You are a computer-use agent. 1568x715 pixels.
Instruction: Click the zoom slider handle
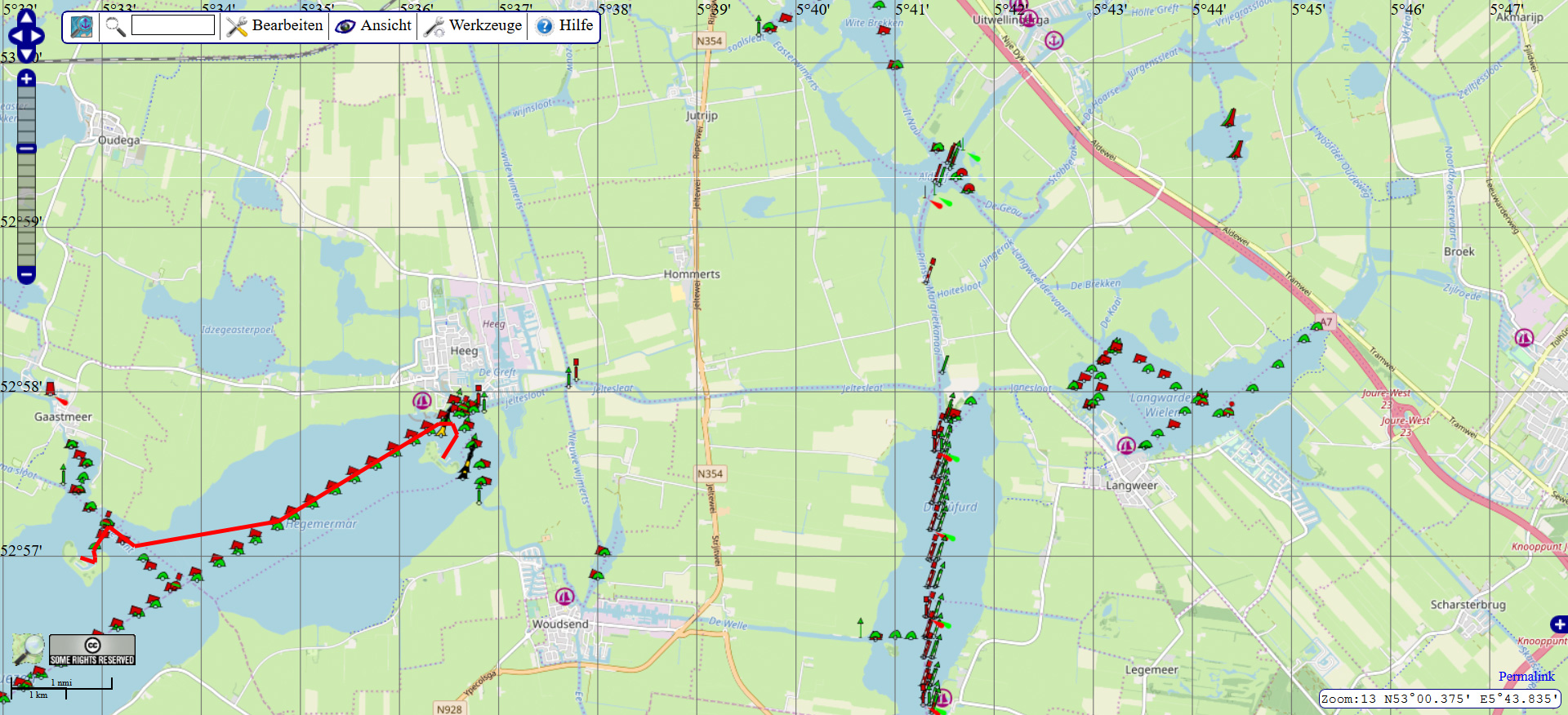coord(26,149)
